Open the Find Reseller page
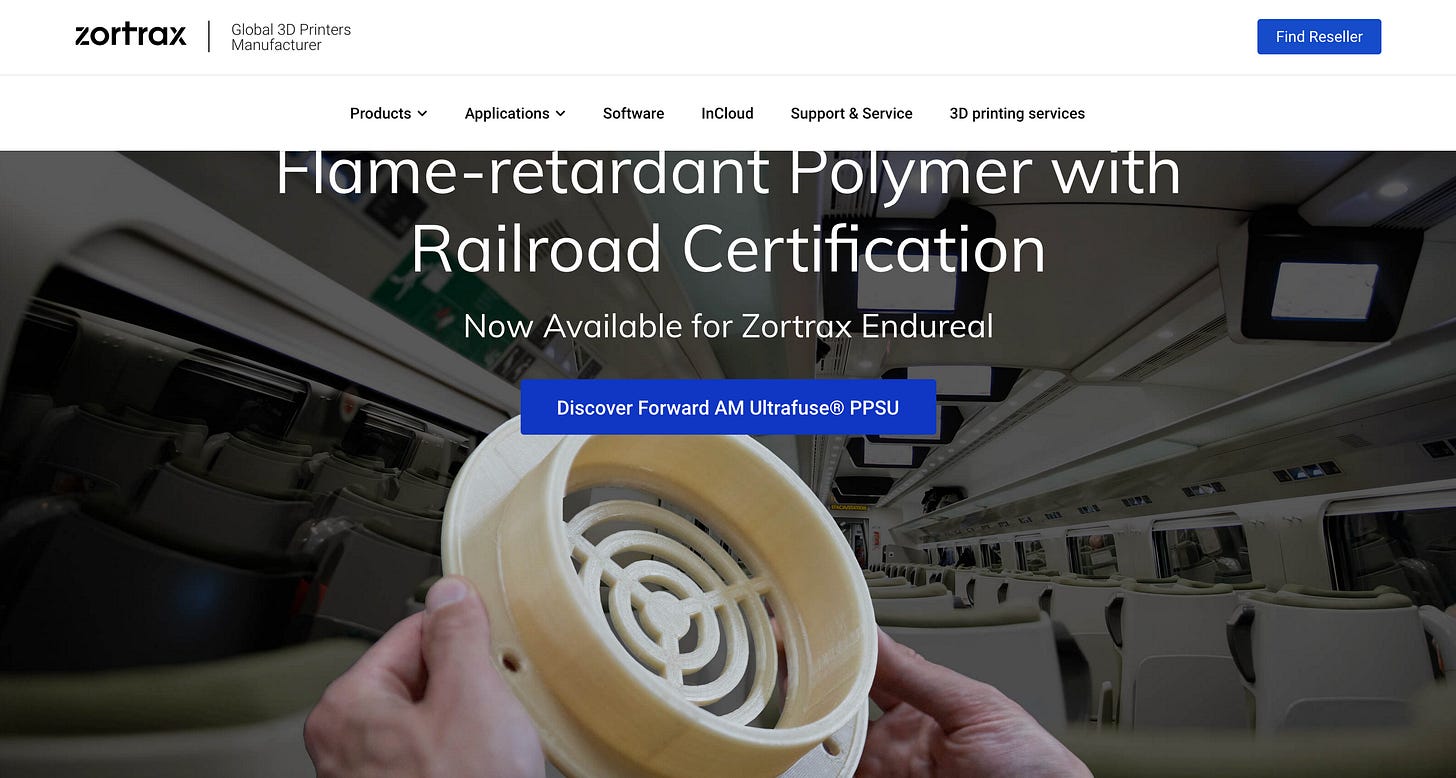 tap(1319, 36)
